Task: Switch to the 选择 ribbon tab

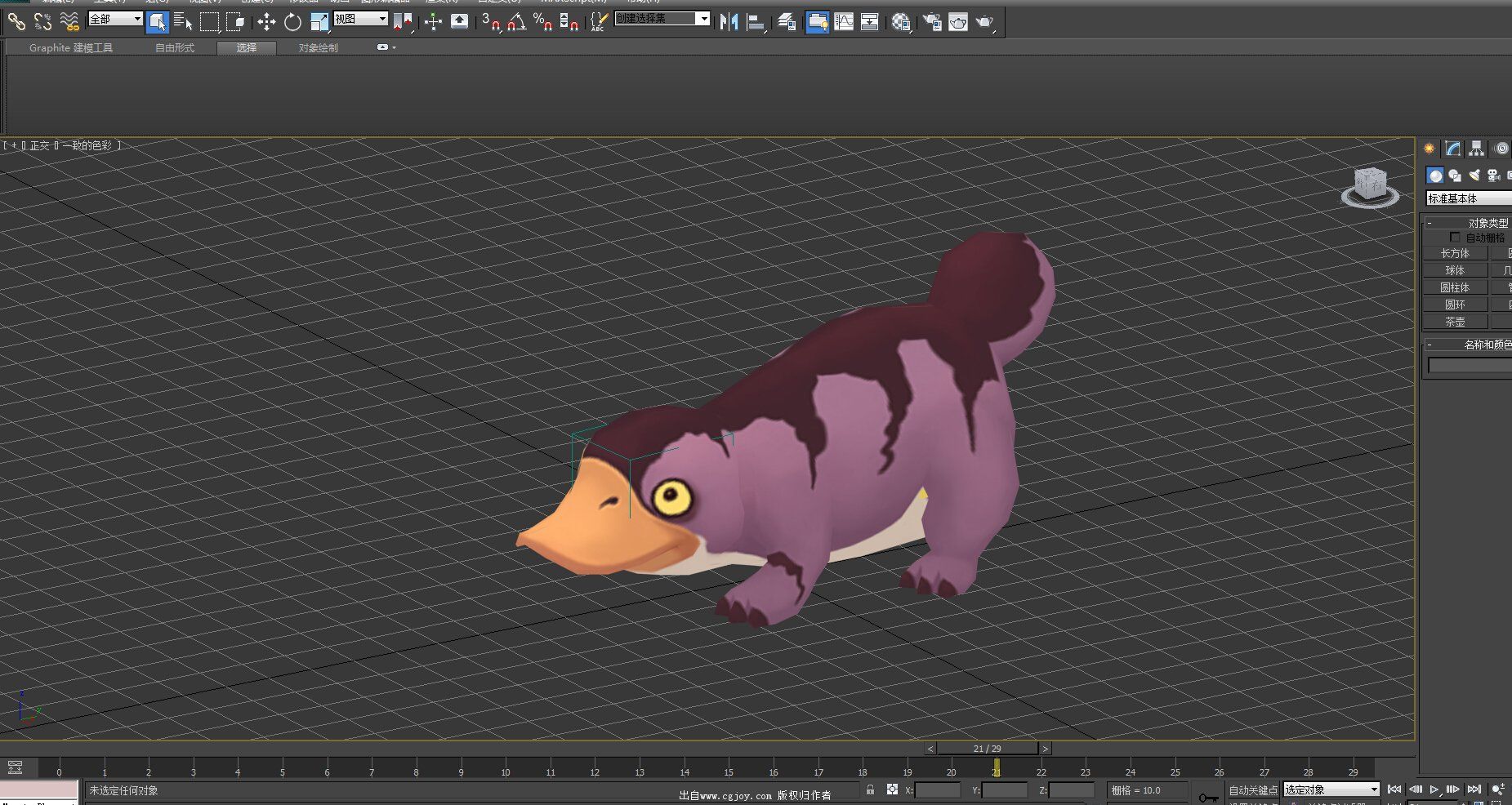Action: point(247,48)
